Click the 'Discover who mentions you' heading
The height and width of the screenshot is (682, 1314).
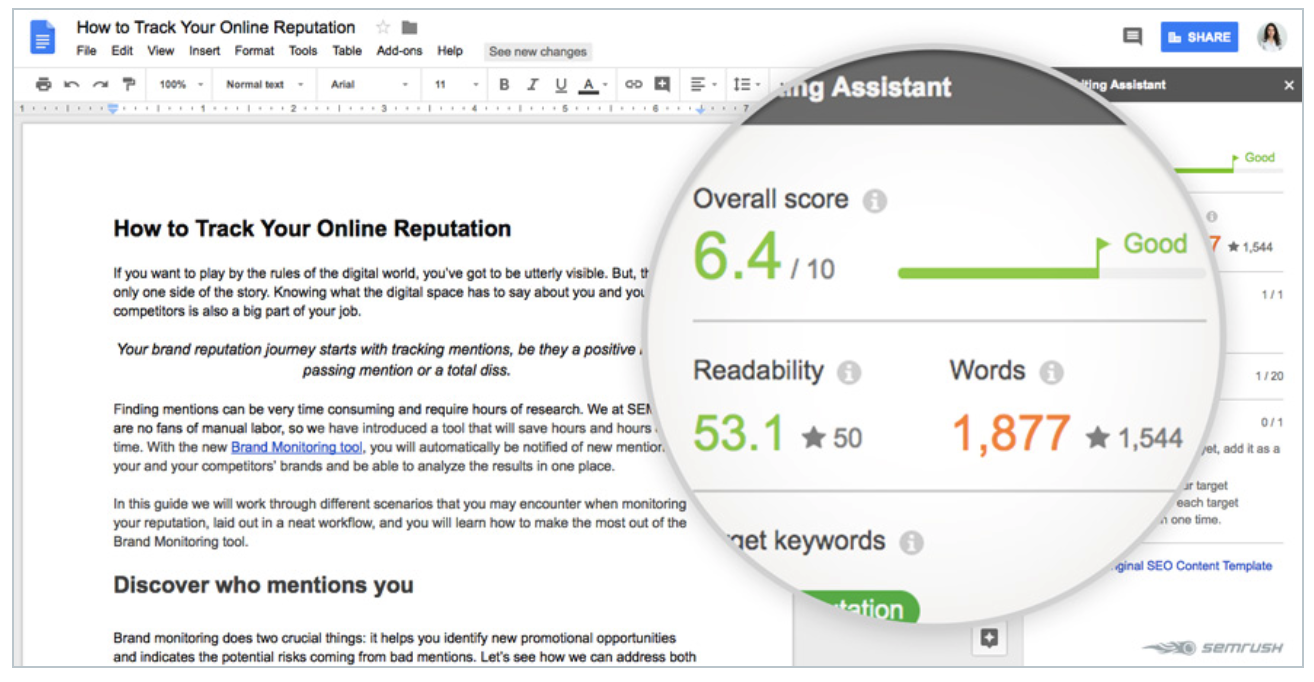pyautogui.click(x=263, y=585)
